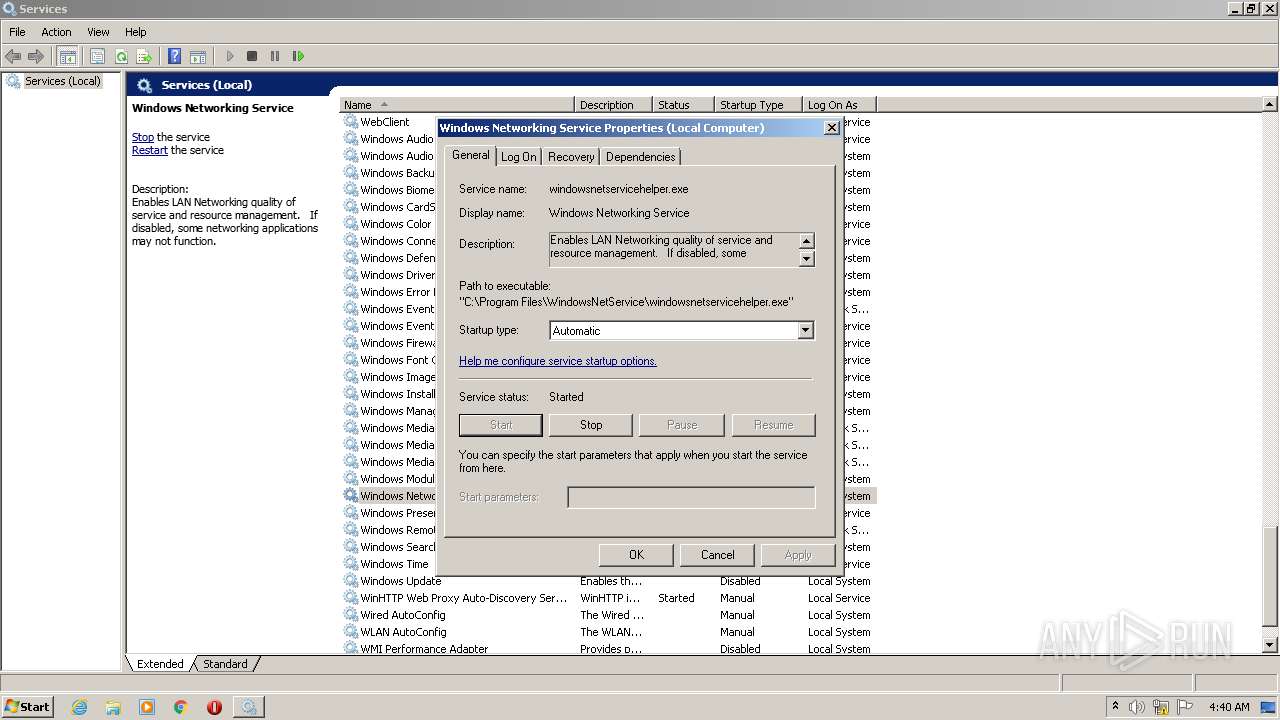This screenshot has width=1280, height=720.
Task: Open the View menu
Action: click(x=98, y=32)
